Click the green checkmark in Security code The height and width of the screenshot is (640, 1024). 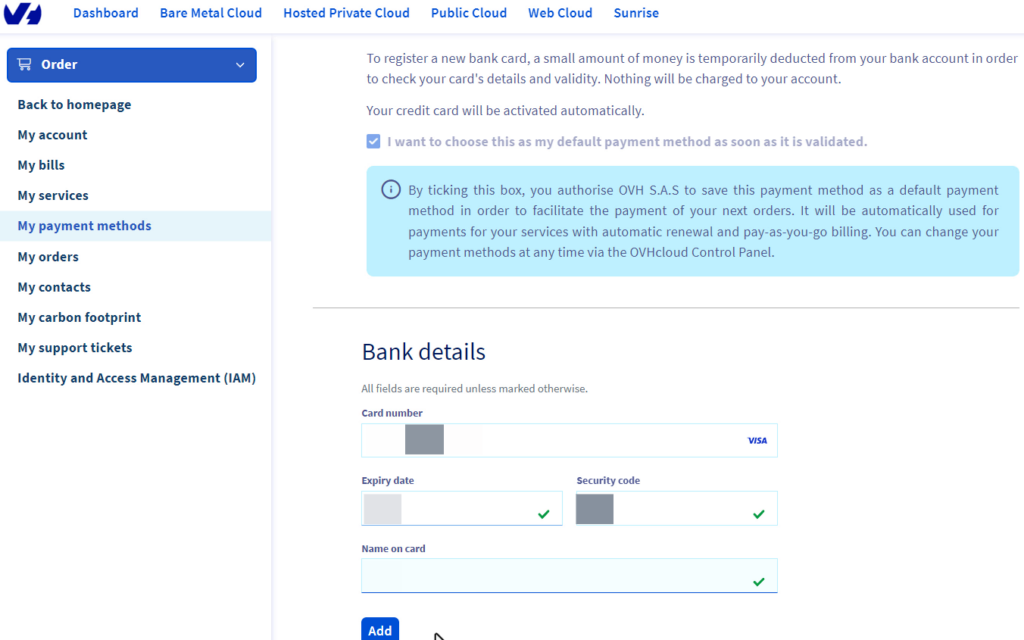(x=758, y=514)
